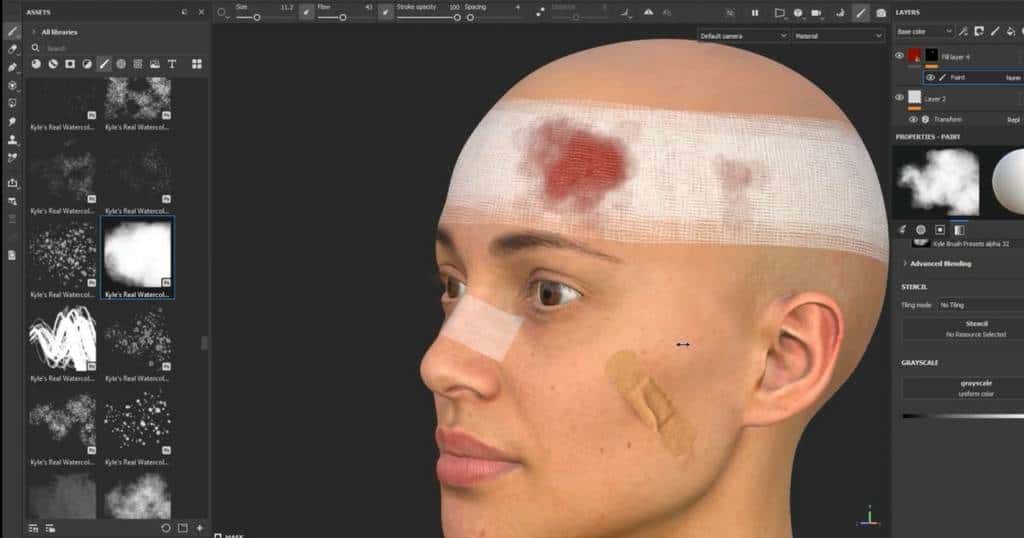The height and width of the screenshot is (538, 1024).
Task: Filter assets by Environment maps
Action: coord(155,64)
